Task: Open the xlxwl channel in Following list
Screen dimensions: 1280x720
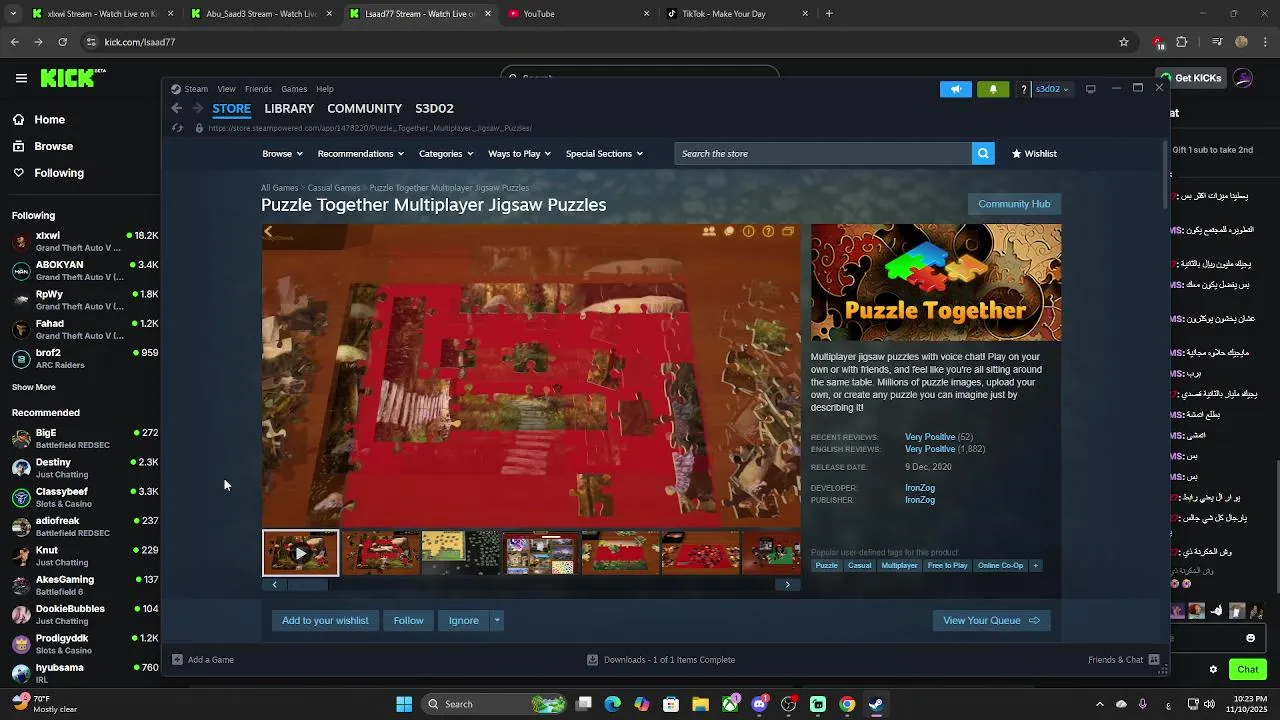Action: click(x=85, y=241)
